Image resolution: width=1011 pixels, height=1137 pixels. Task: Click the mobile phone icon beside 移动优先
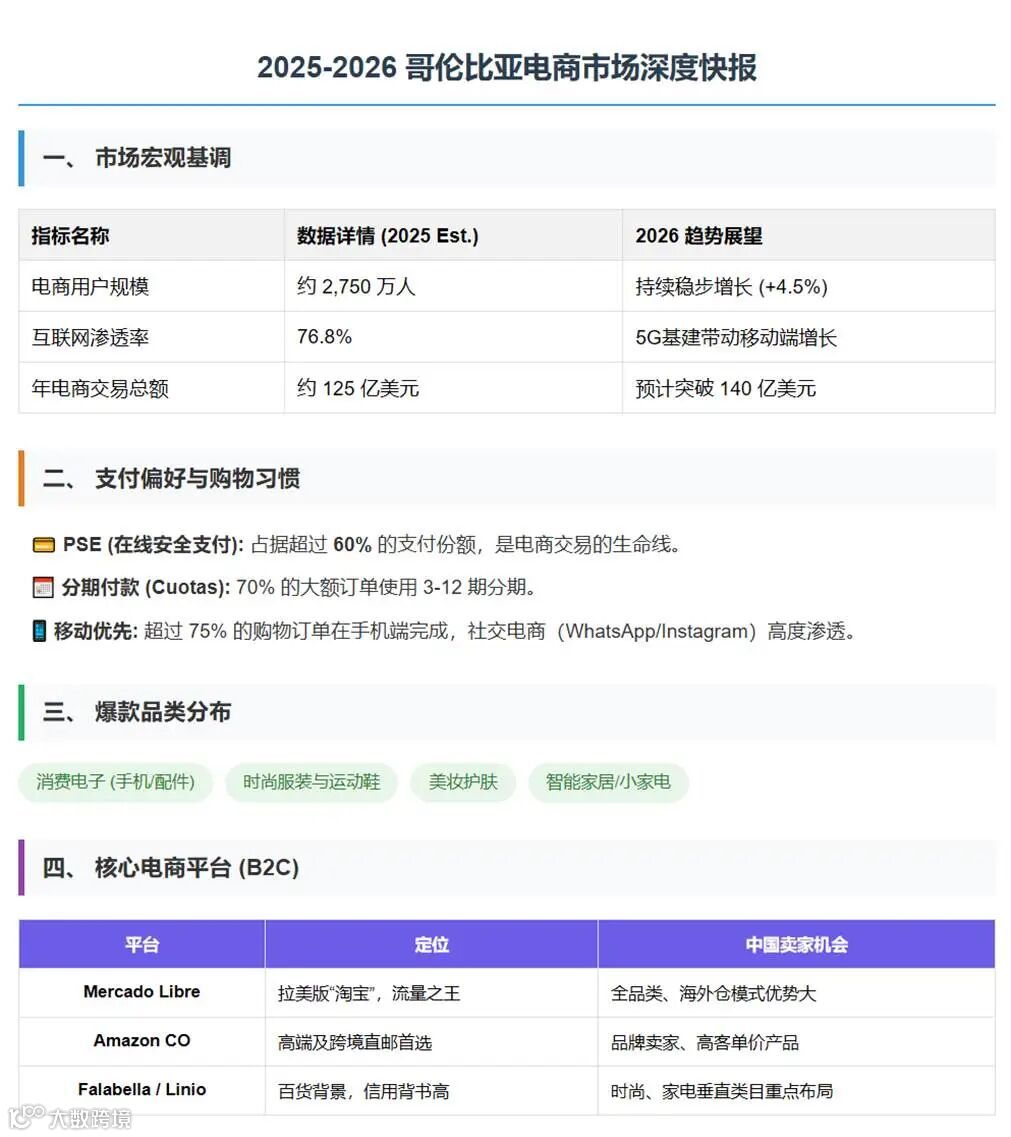click(x=39, y=631)
